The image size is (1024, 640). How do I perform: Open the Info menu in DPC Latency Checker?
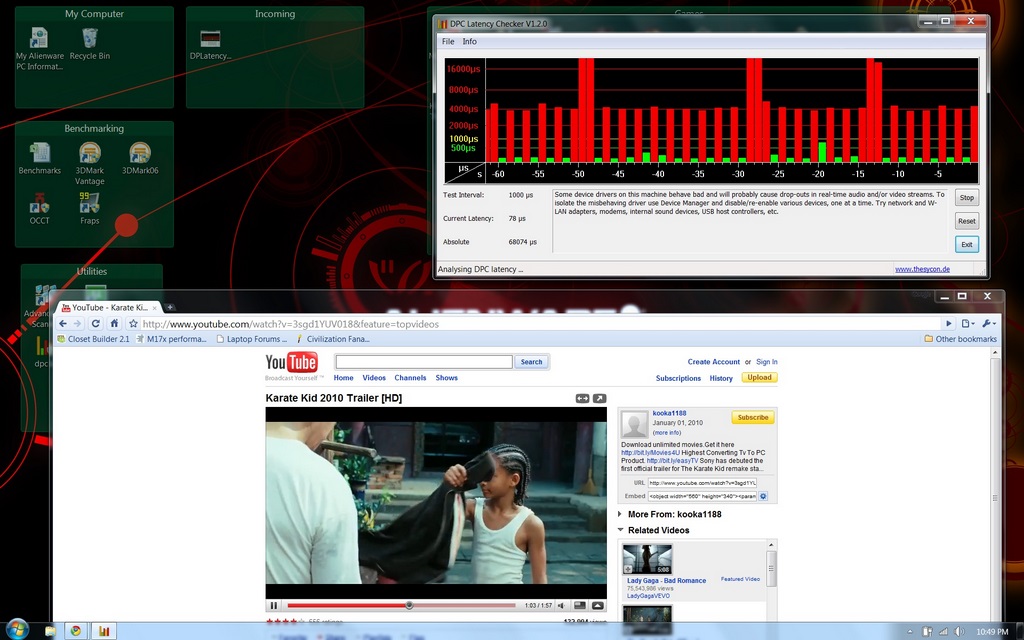[470, 41]
